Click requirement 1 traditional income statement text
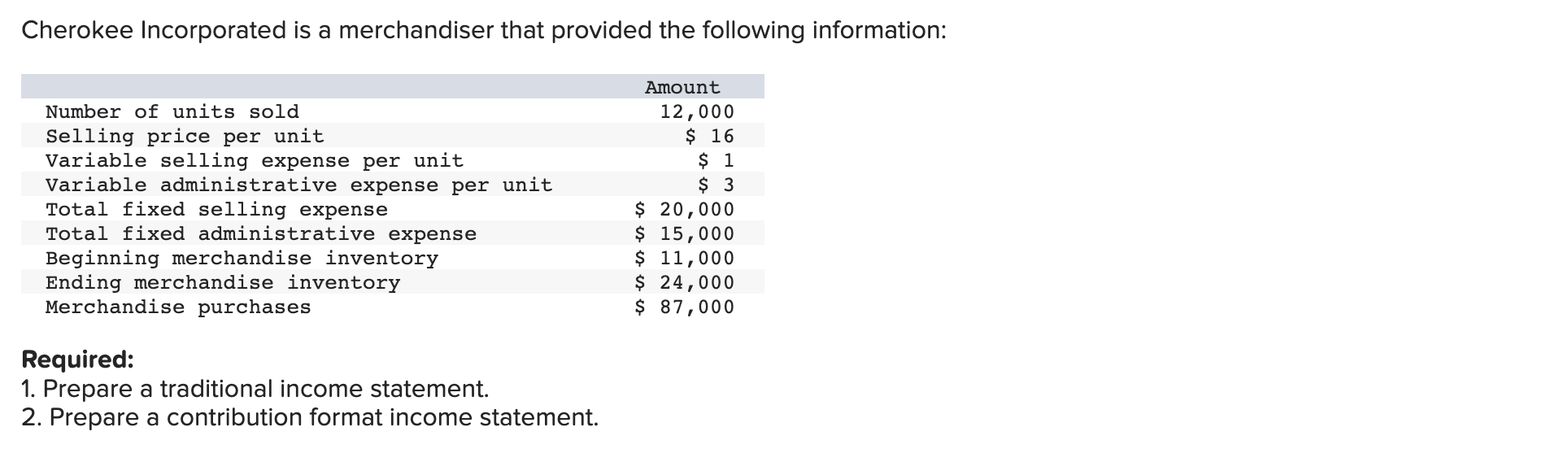This screenshot has height=462, width=1568. click(255, 389)
